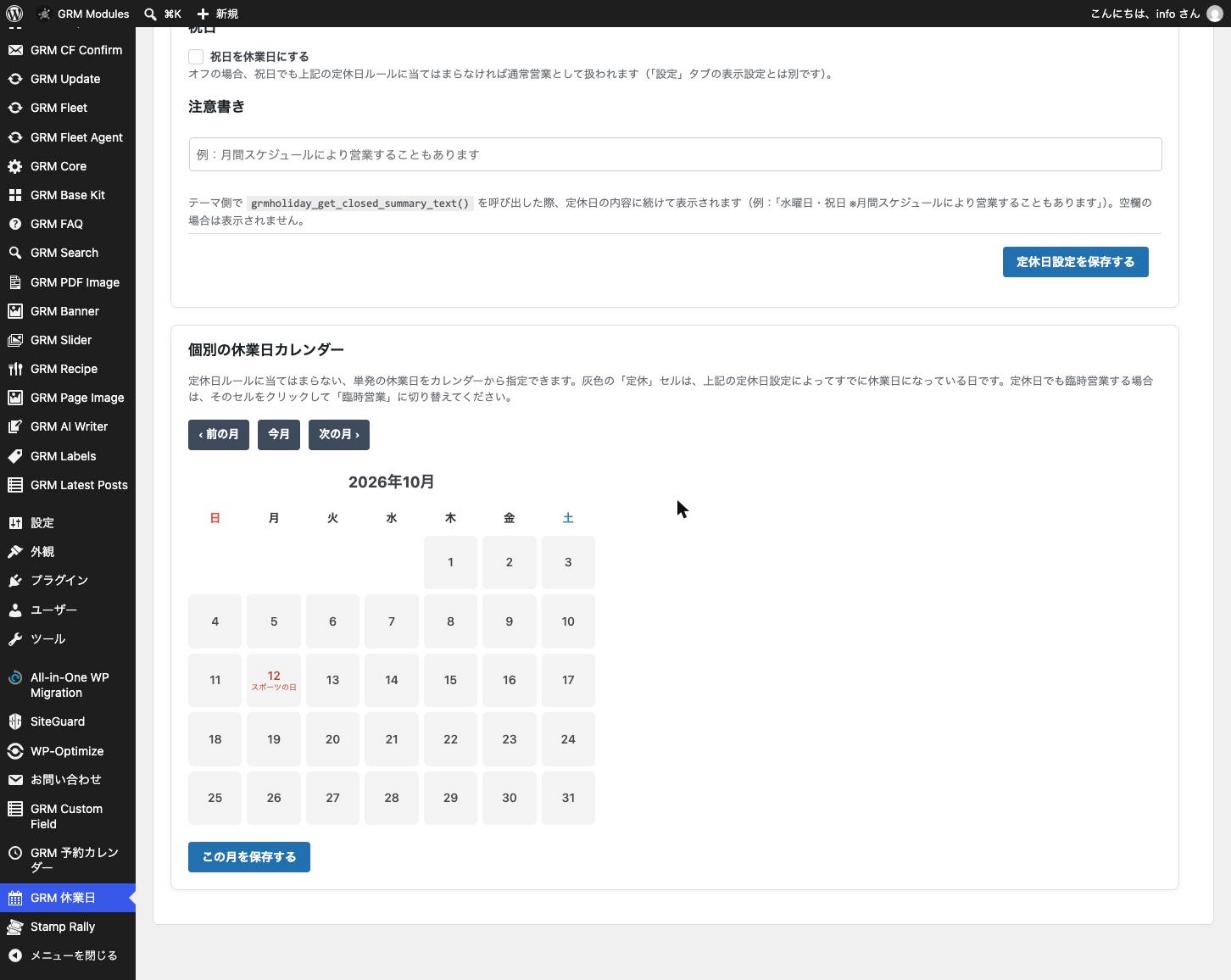Click the SiteGuard shield icon
Image resolution: width=1231 pixels, height=980 pixels.
point(15,722)
